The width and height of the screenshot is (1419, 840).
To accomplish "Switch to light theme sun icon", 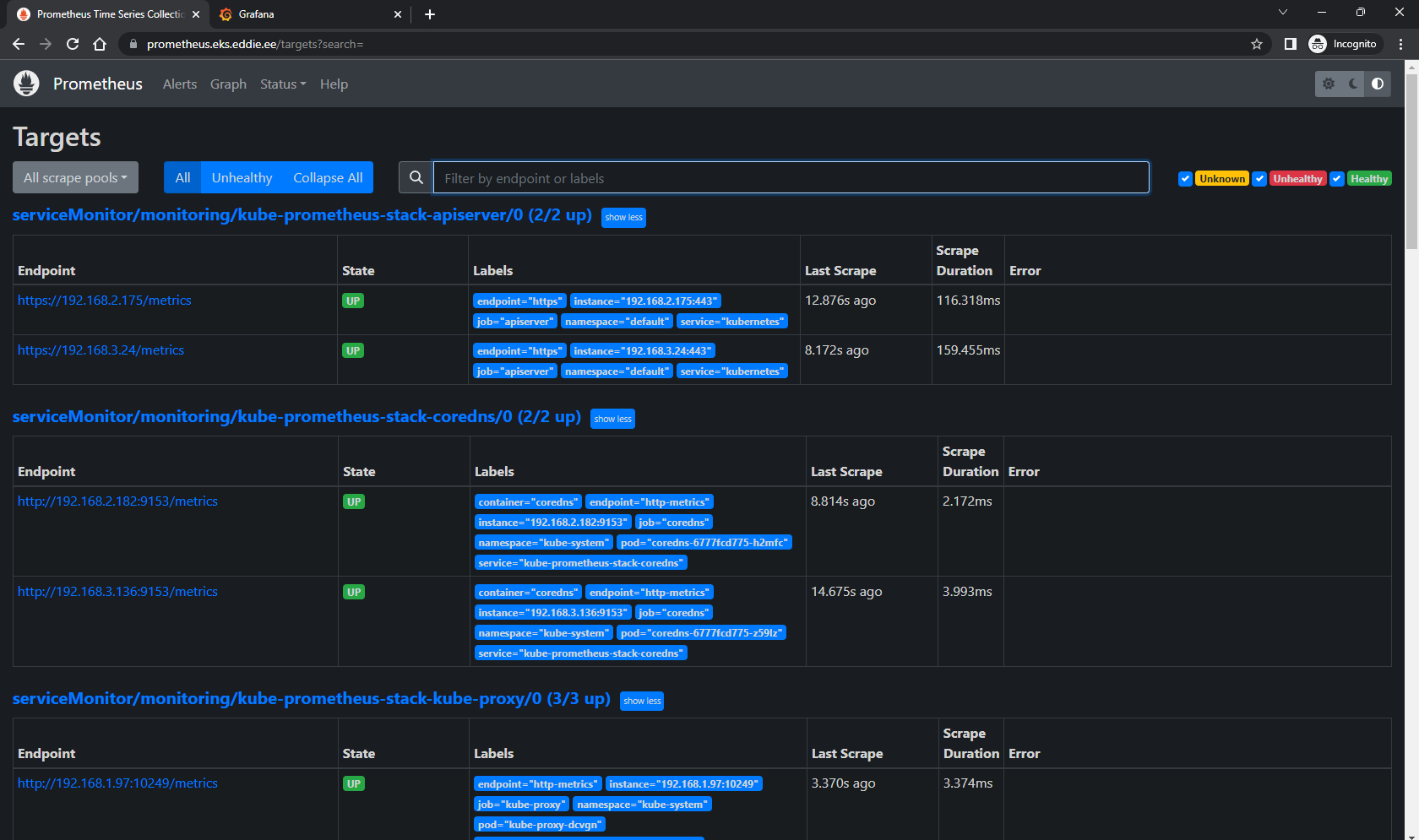I will pos(1329,84).
